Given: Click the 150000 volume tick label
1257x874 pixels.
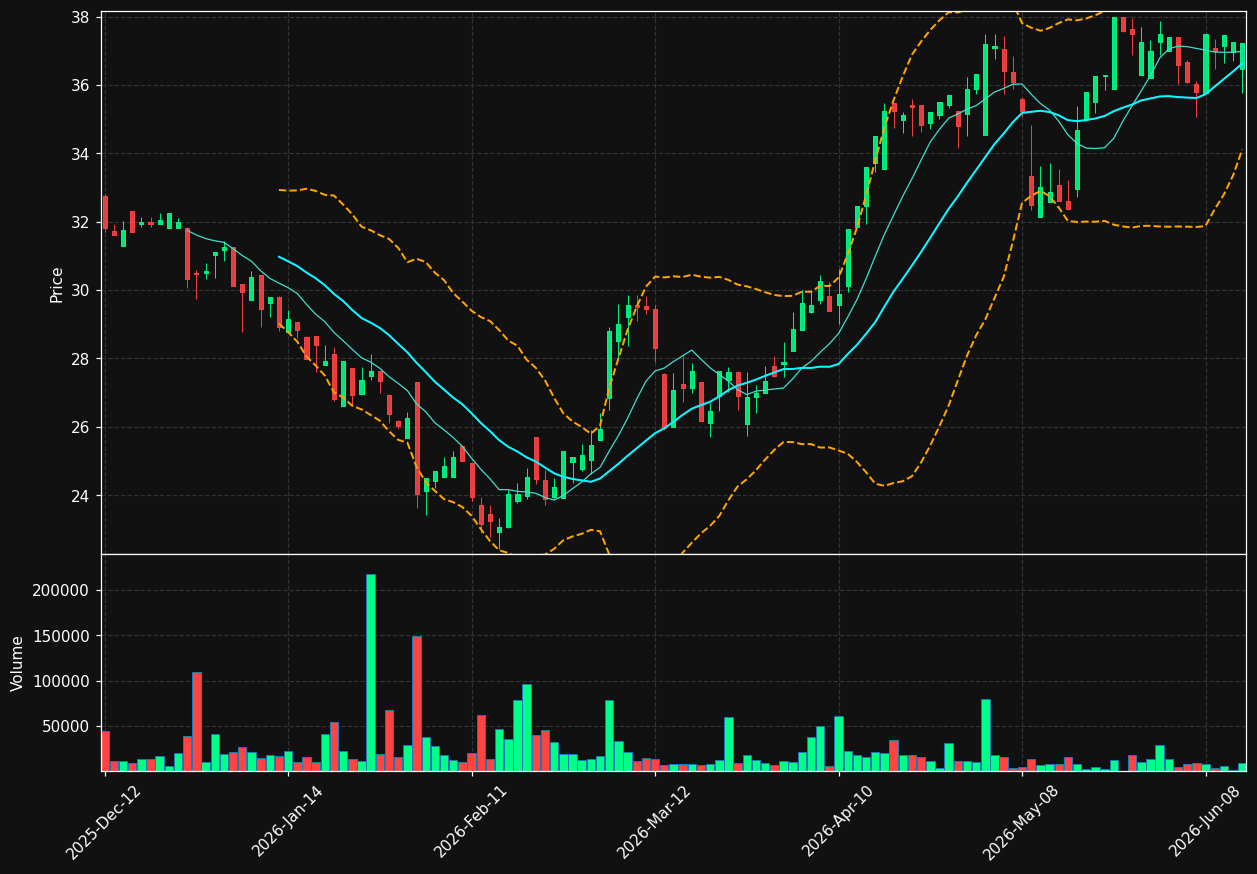Looking at the screenshot, I should click(x=62, y=636).
